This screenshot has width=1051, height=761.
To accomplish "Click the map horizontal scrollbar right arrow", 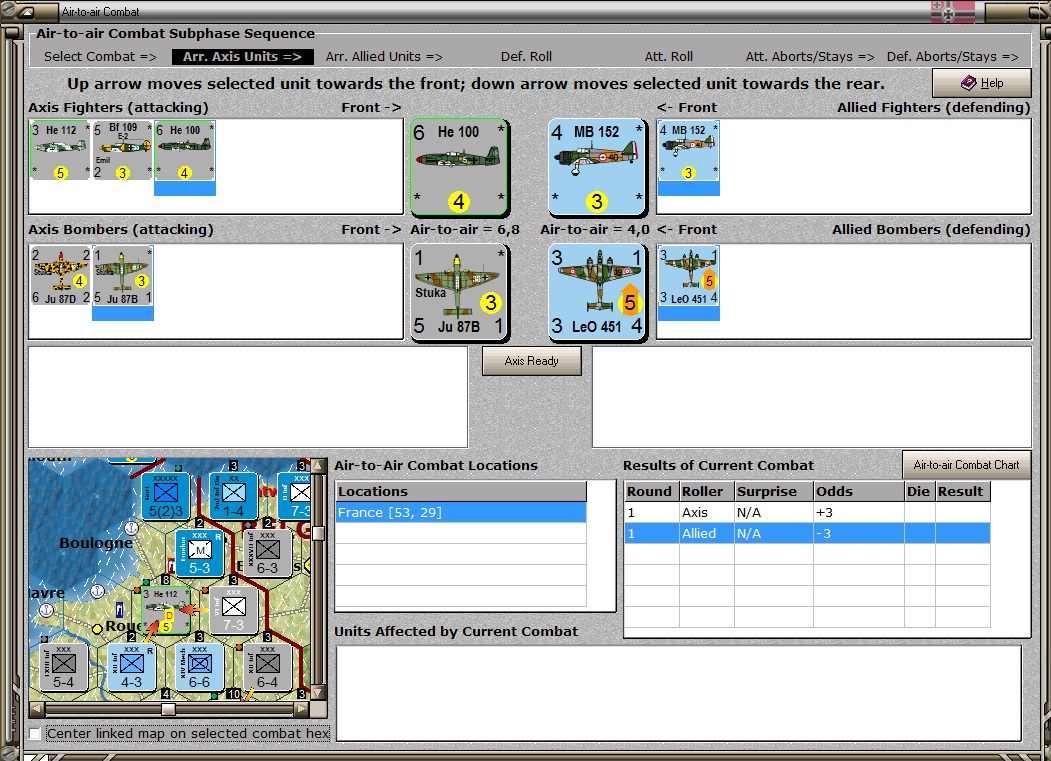I will pos(302,709).
